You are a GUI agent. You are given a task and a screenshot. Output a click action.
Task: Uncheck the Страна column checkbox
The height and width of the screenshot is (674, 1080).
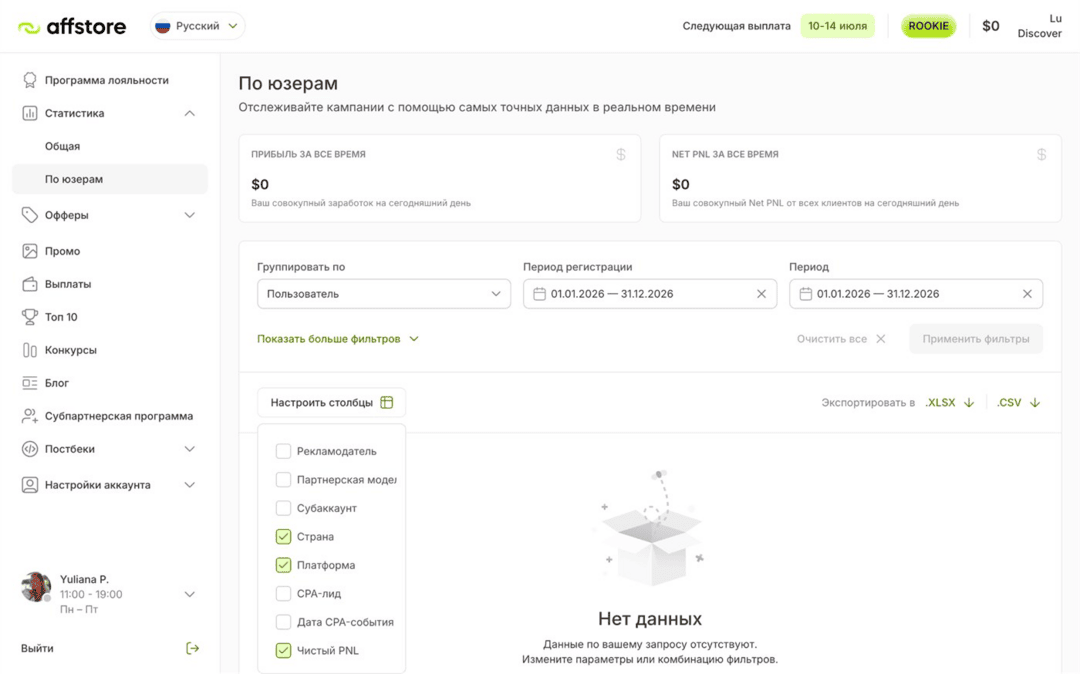283,536
